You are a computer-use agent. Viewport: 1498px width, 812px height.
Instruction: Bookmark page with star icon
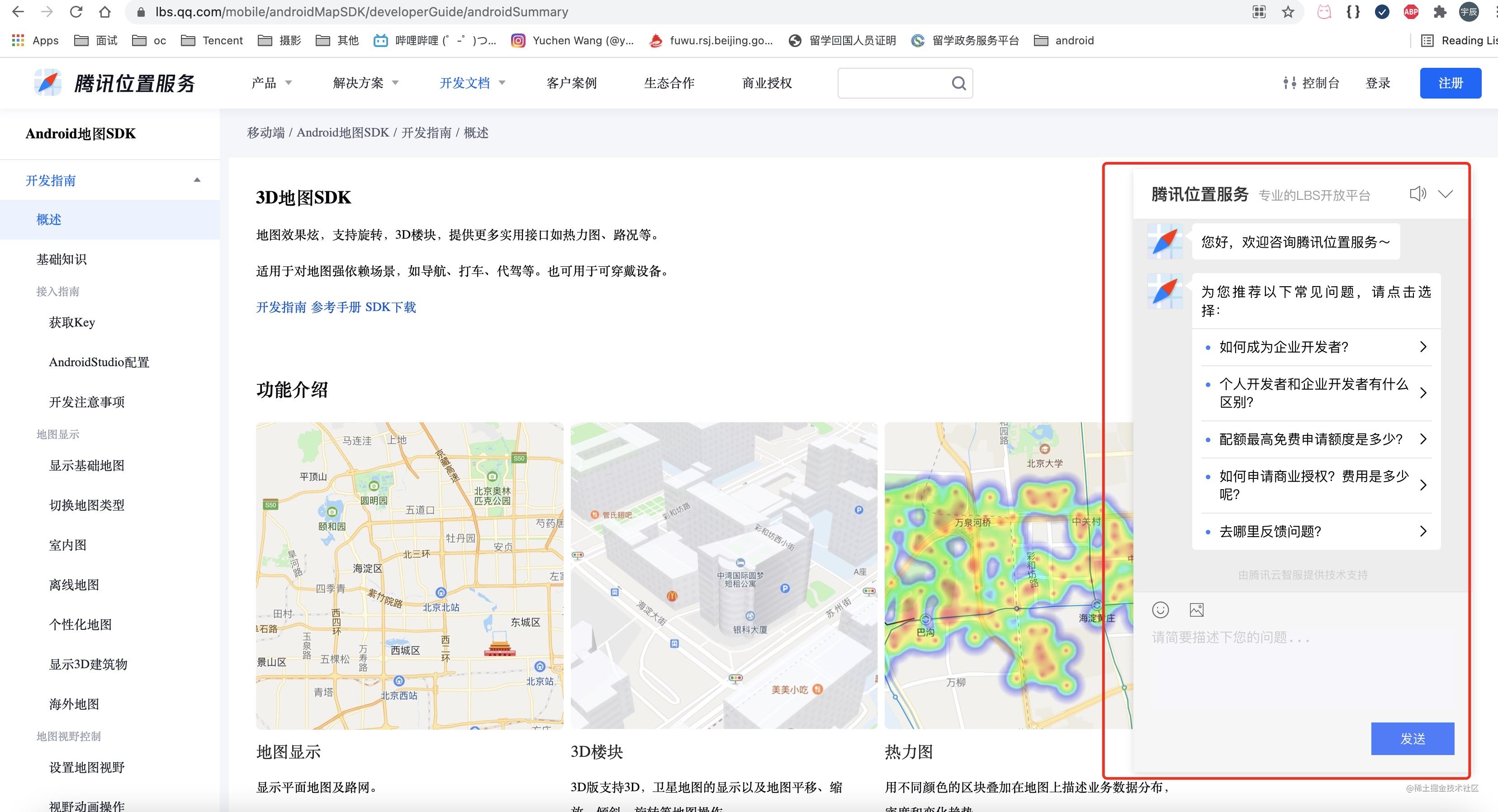(1288, 12)
